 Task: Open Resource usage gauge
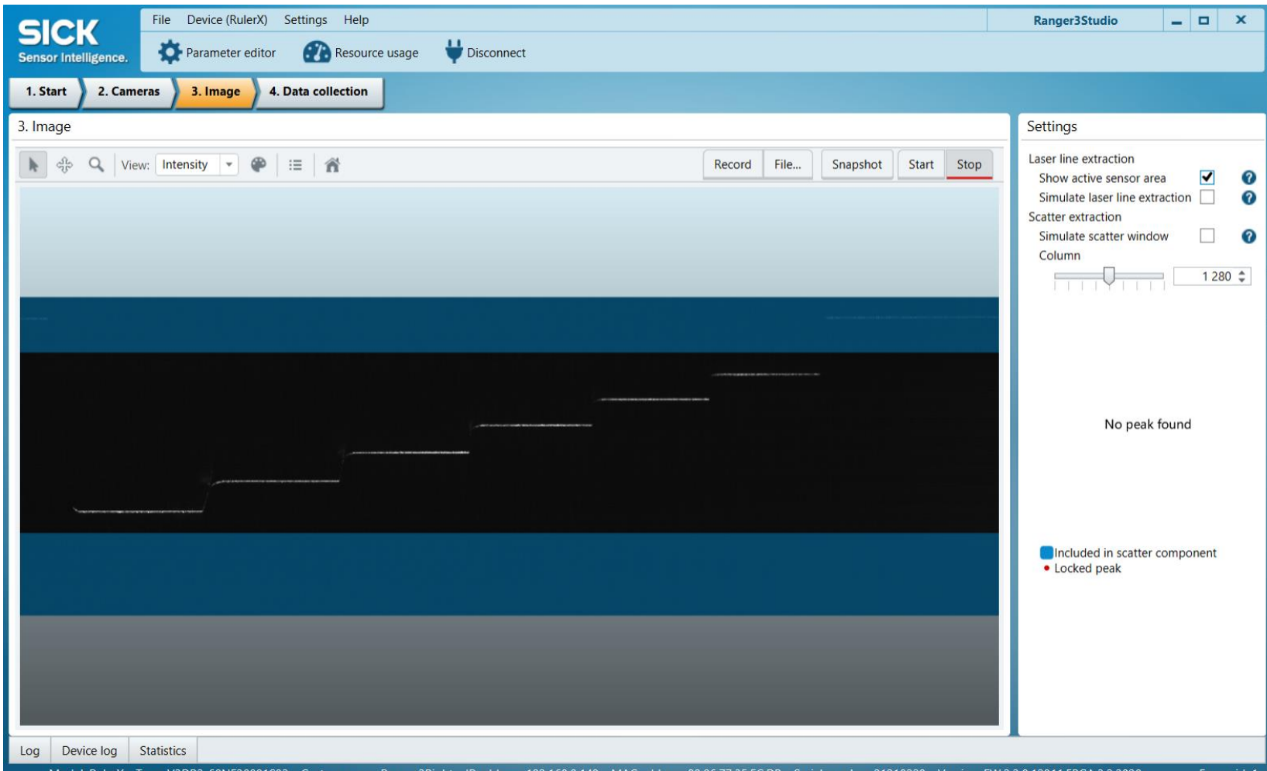coord(361,52)
